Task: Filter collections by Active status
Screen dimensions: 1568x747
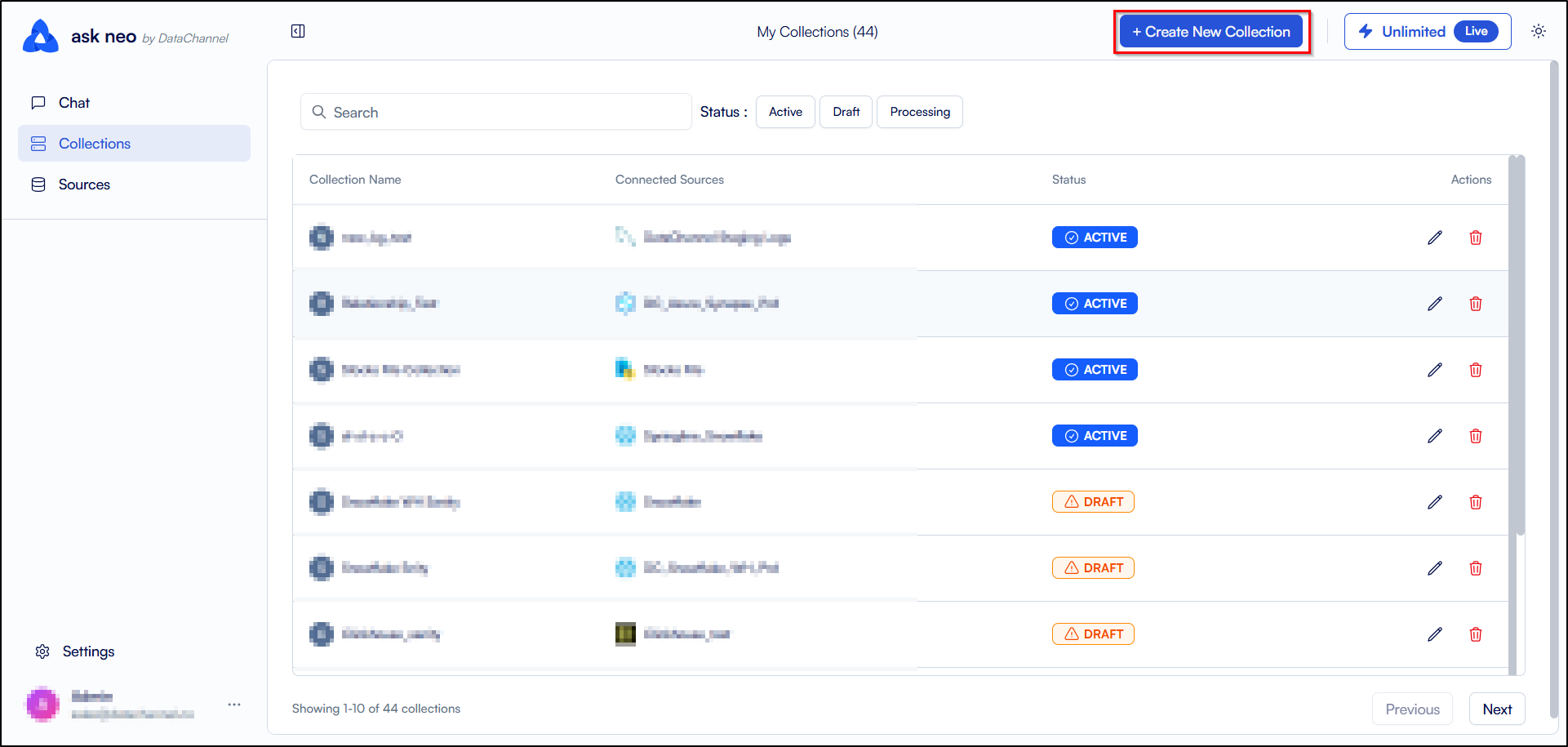Action: (x=785, y=112)
